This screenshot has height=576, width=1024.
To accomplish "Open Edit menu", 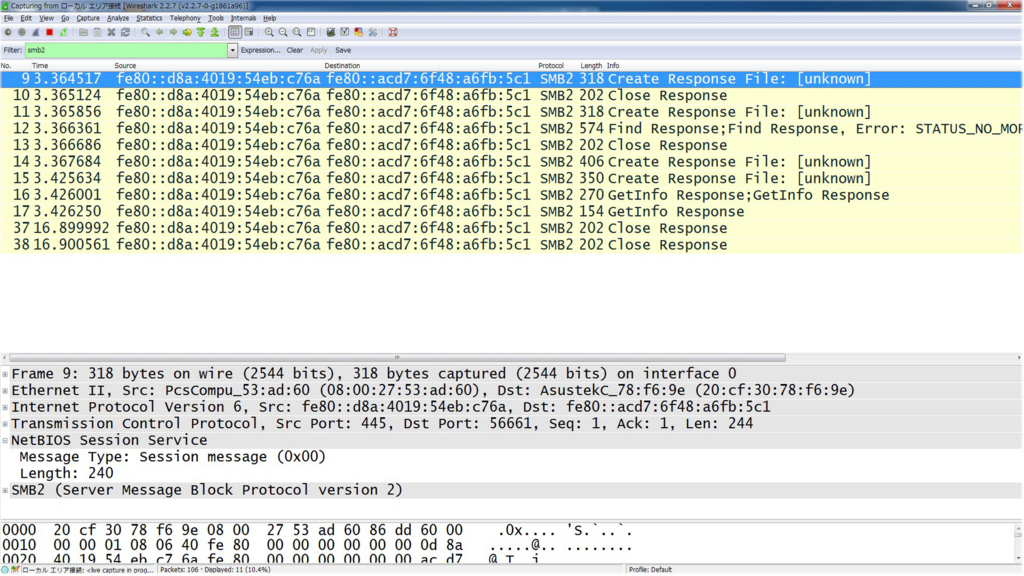I will [x=26, y=18].
